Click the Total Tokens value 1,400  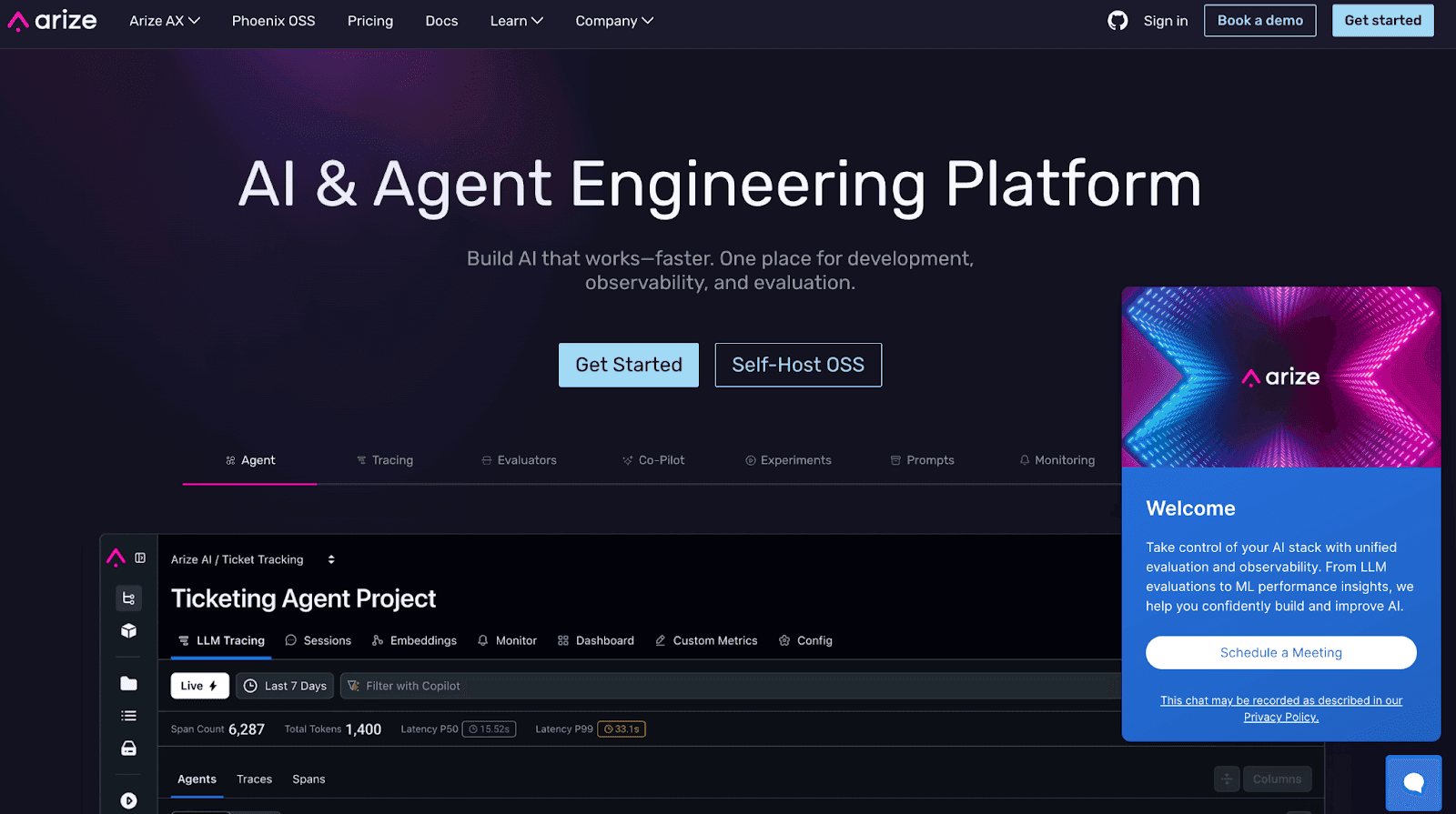363,729
